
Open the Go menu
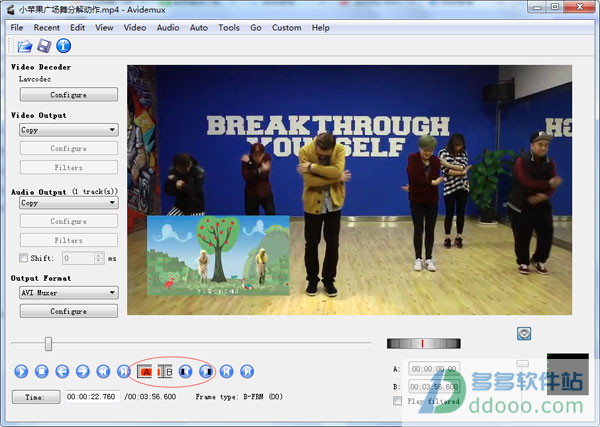[256, 28]
